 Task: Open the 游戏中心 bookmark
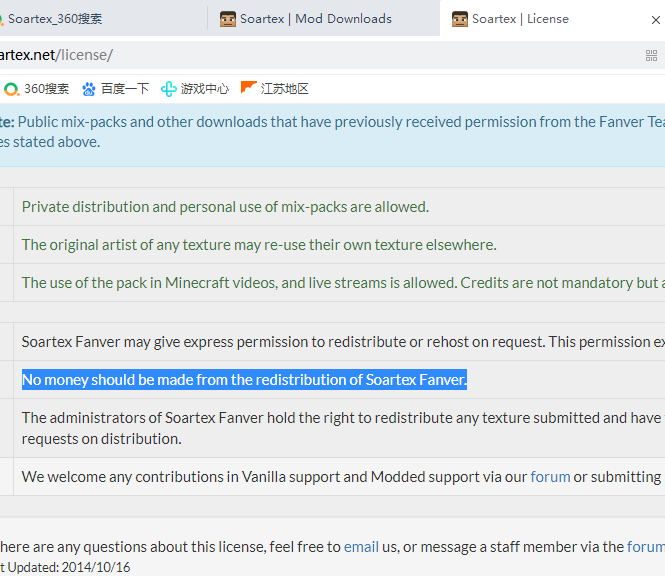(x=195, y=89)
